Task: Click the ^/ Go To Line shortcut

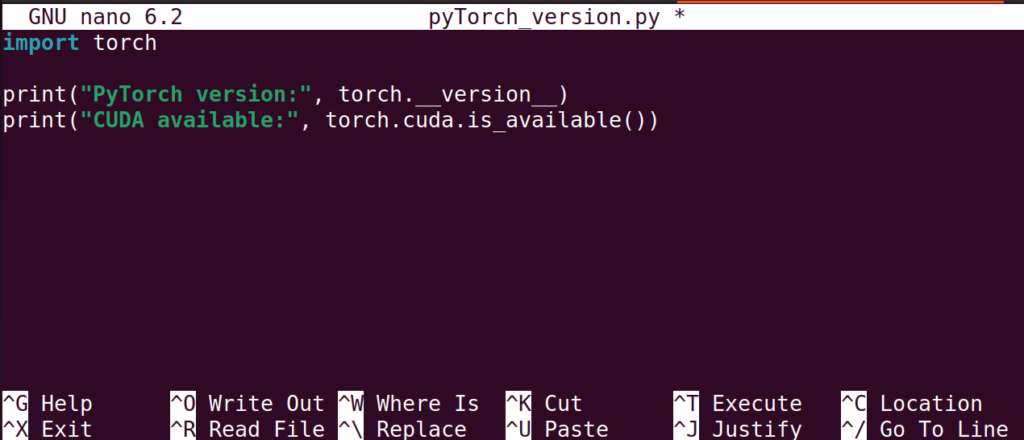Action: tap(924, 429)
